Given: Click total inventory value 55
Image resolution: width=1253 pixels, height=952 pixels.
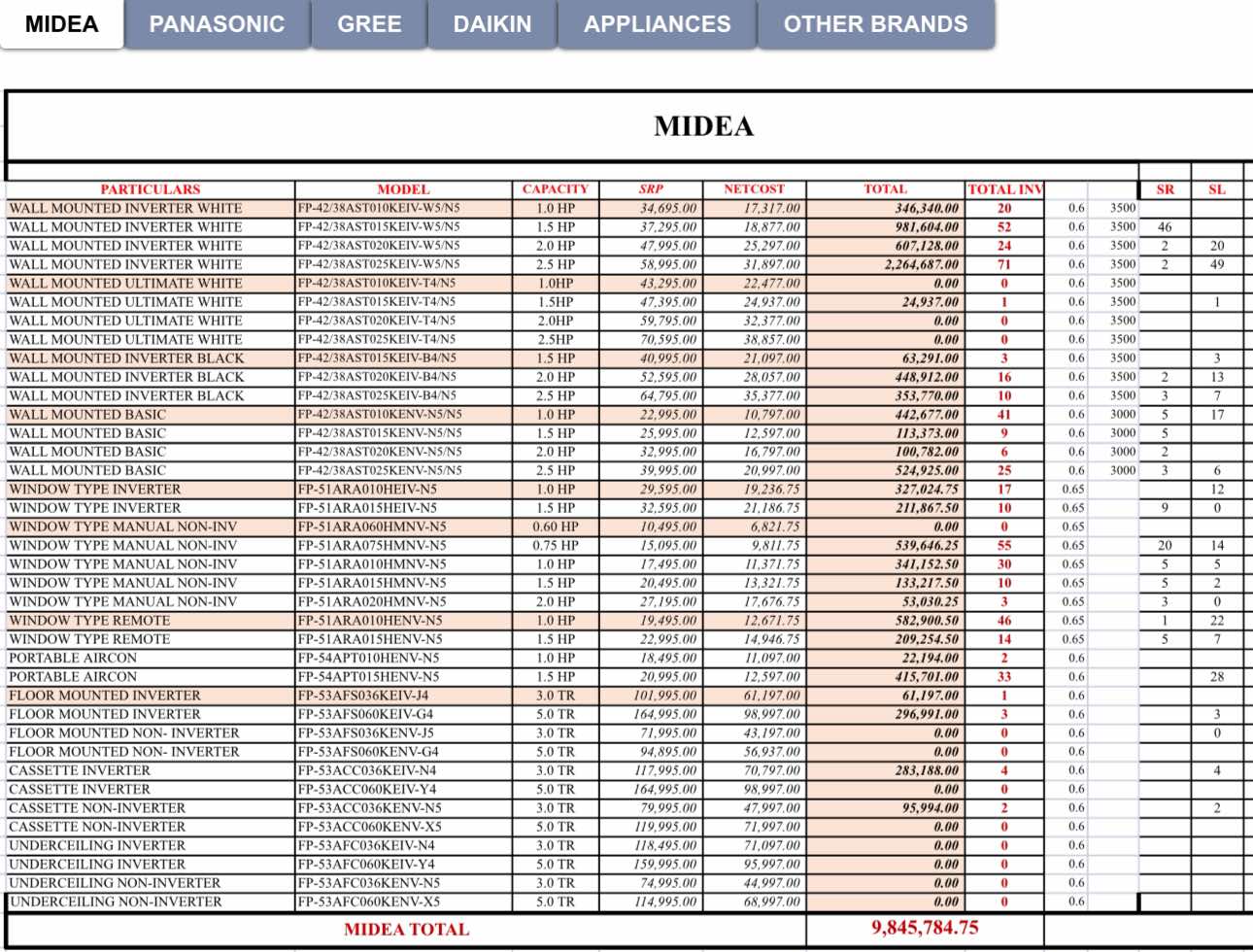Looking at the screenshot, I should [1004, 545].
